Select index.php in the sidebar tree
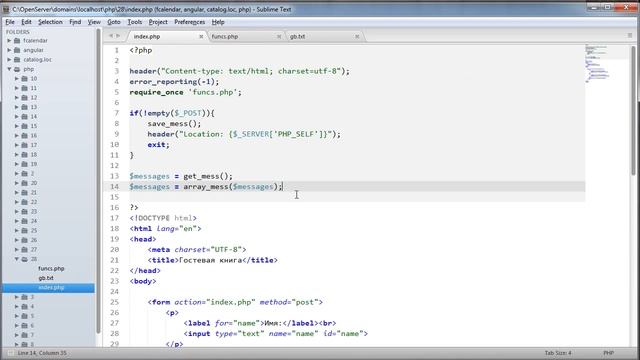This screenshot has height=360, width=640. click(51, 287)
